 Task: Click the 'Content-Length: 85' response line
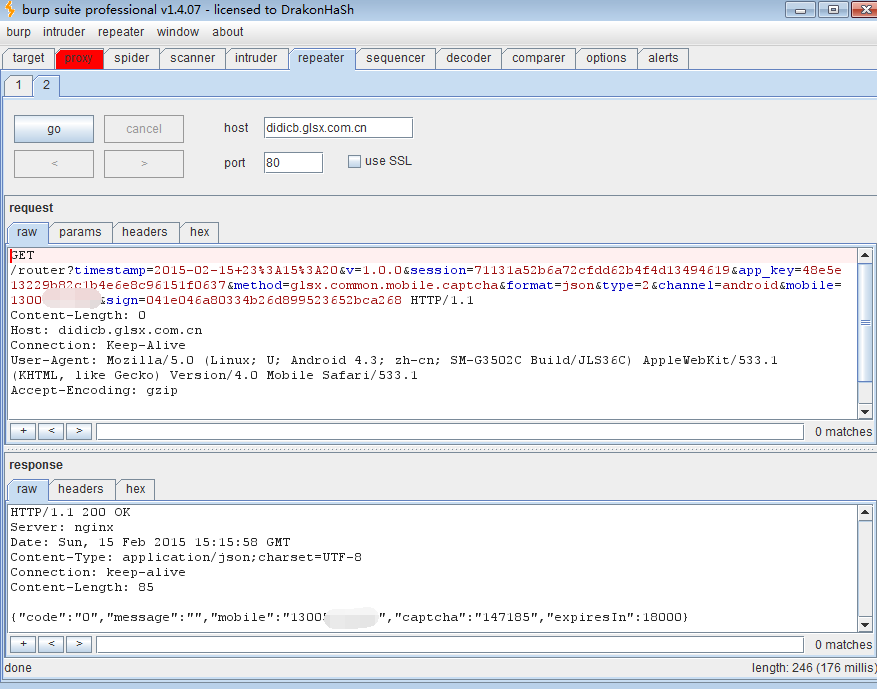click(x=82, y=588)
